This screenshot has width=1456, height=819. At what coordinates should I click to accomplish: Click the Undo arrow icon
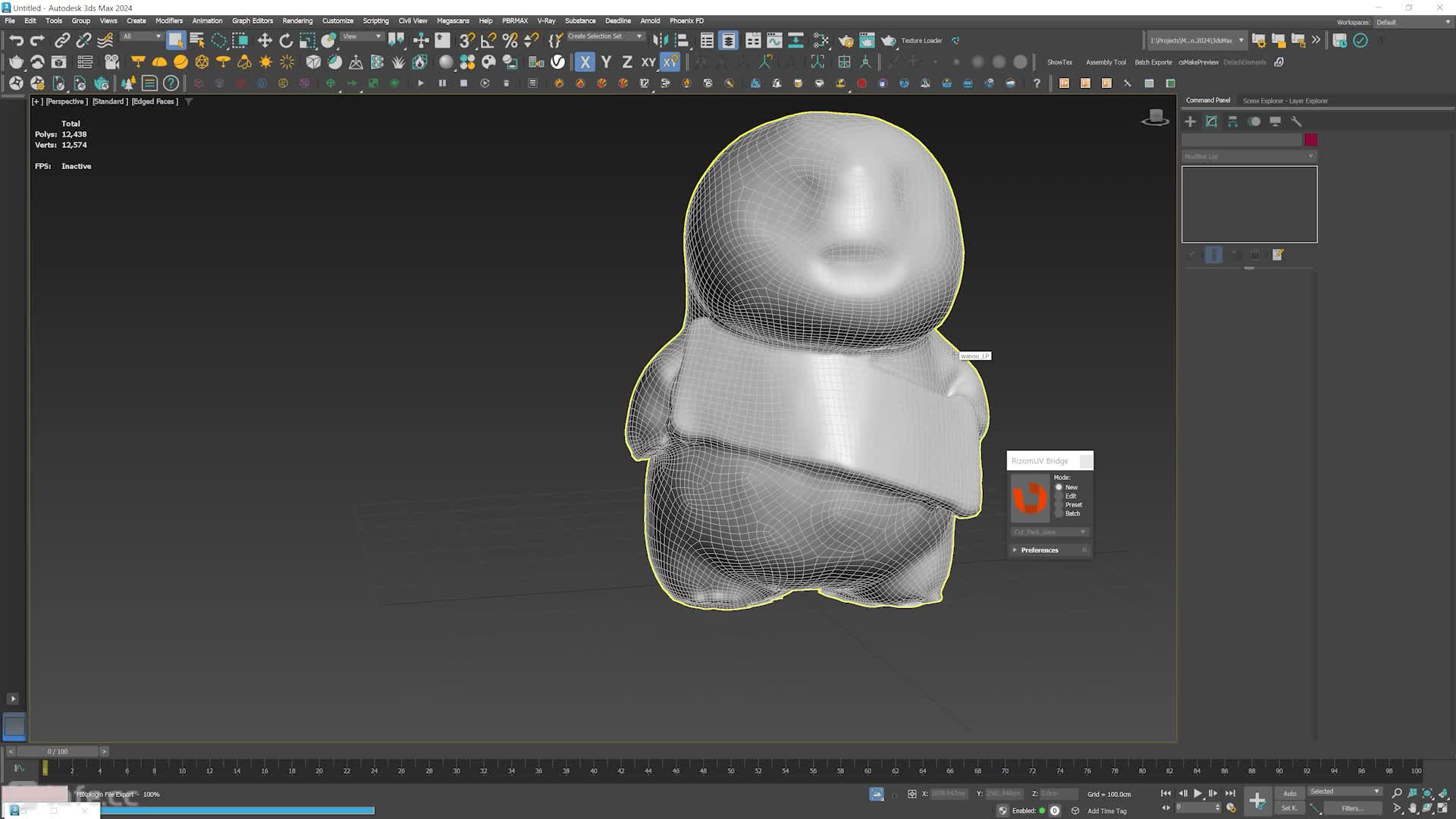[x=17, y=40]
